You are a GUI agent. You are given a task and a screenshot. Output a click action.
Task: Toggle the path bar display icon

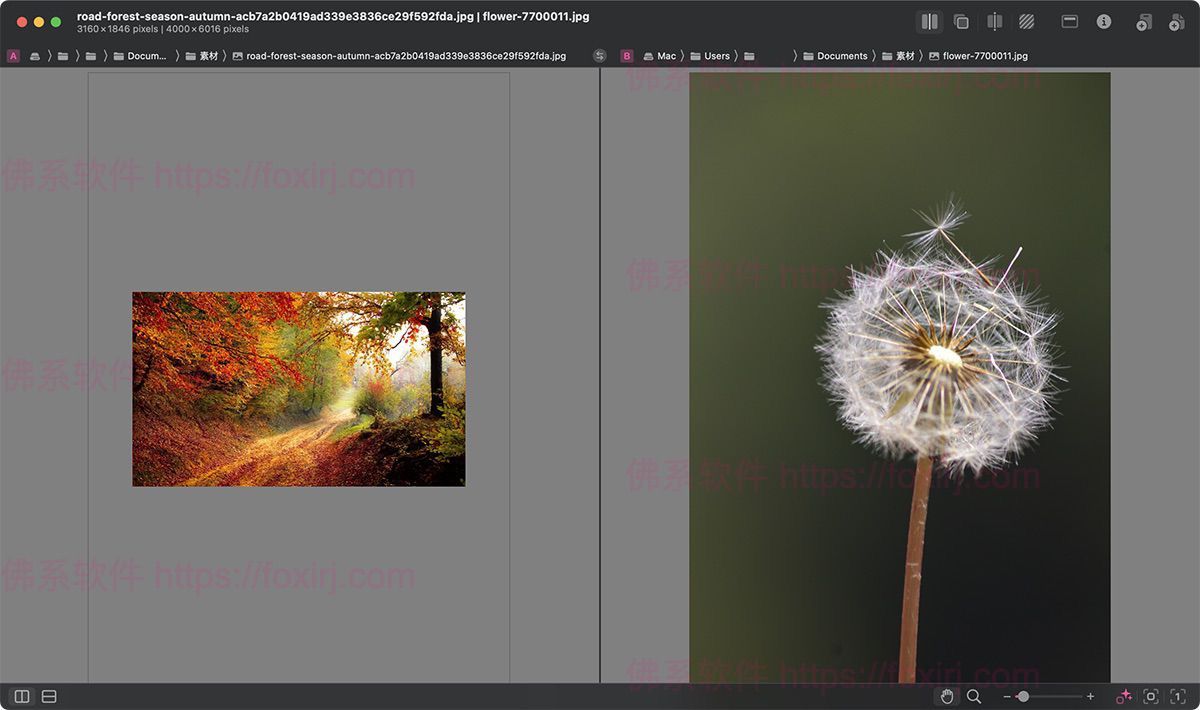(x=1069, y=21)
